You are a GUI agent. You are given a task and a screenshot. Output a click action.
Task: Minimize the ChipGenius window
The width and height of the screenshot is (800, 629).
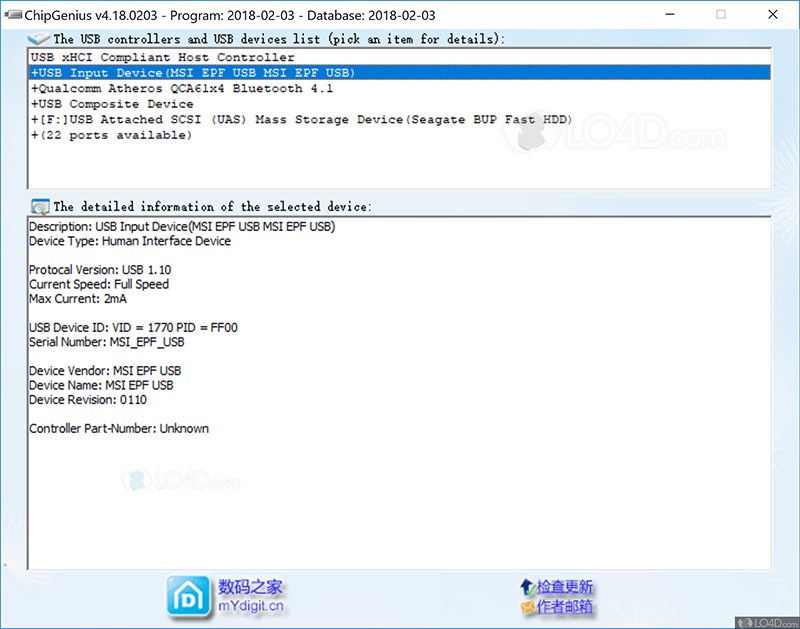pos(670,15)
